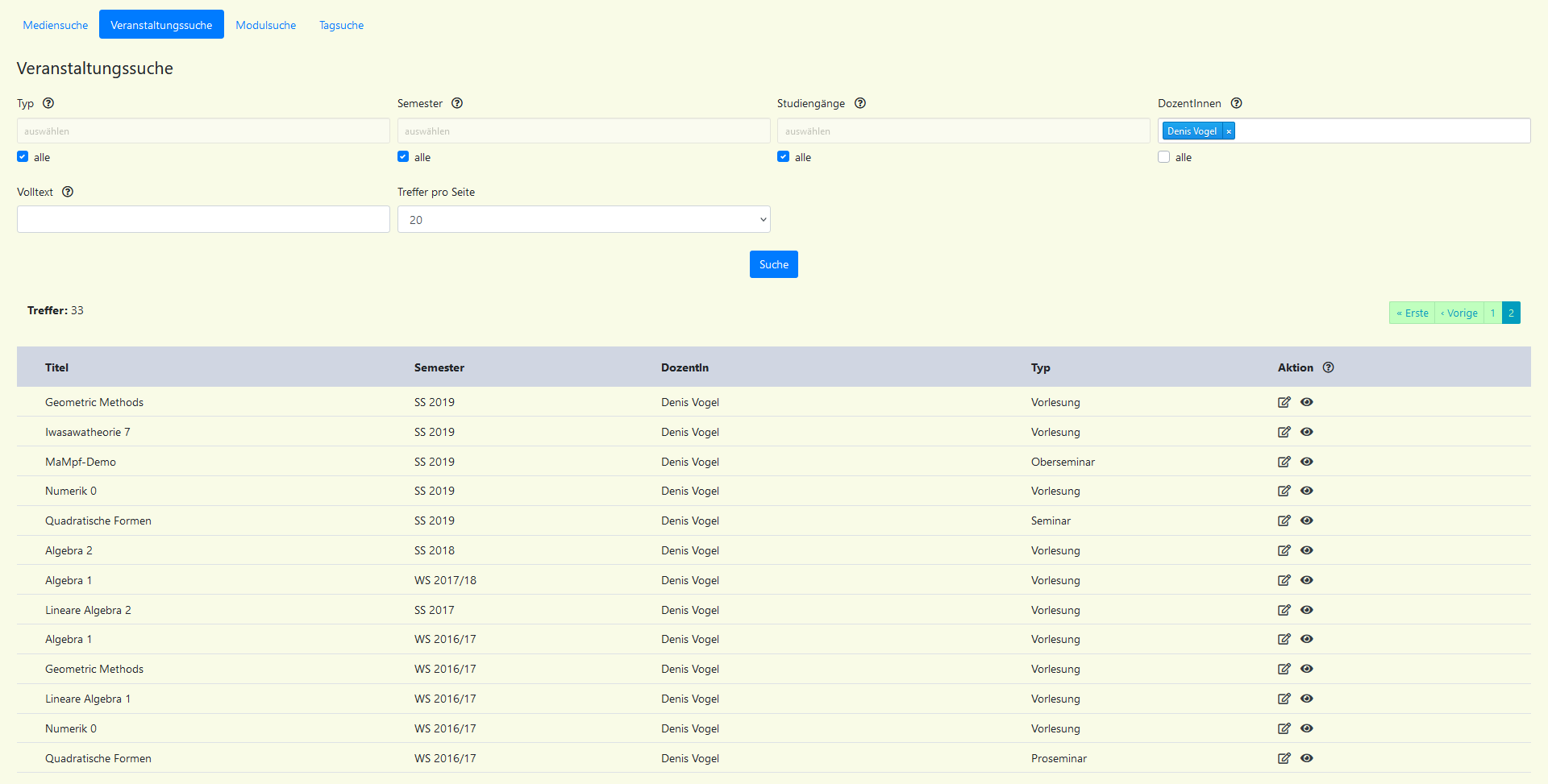
Task: Click edit icon for Iwasawatheorie 7 row
Action: pos(1284,432)
